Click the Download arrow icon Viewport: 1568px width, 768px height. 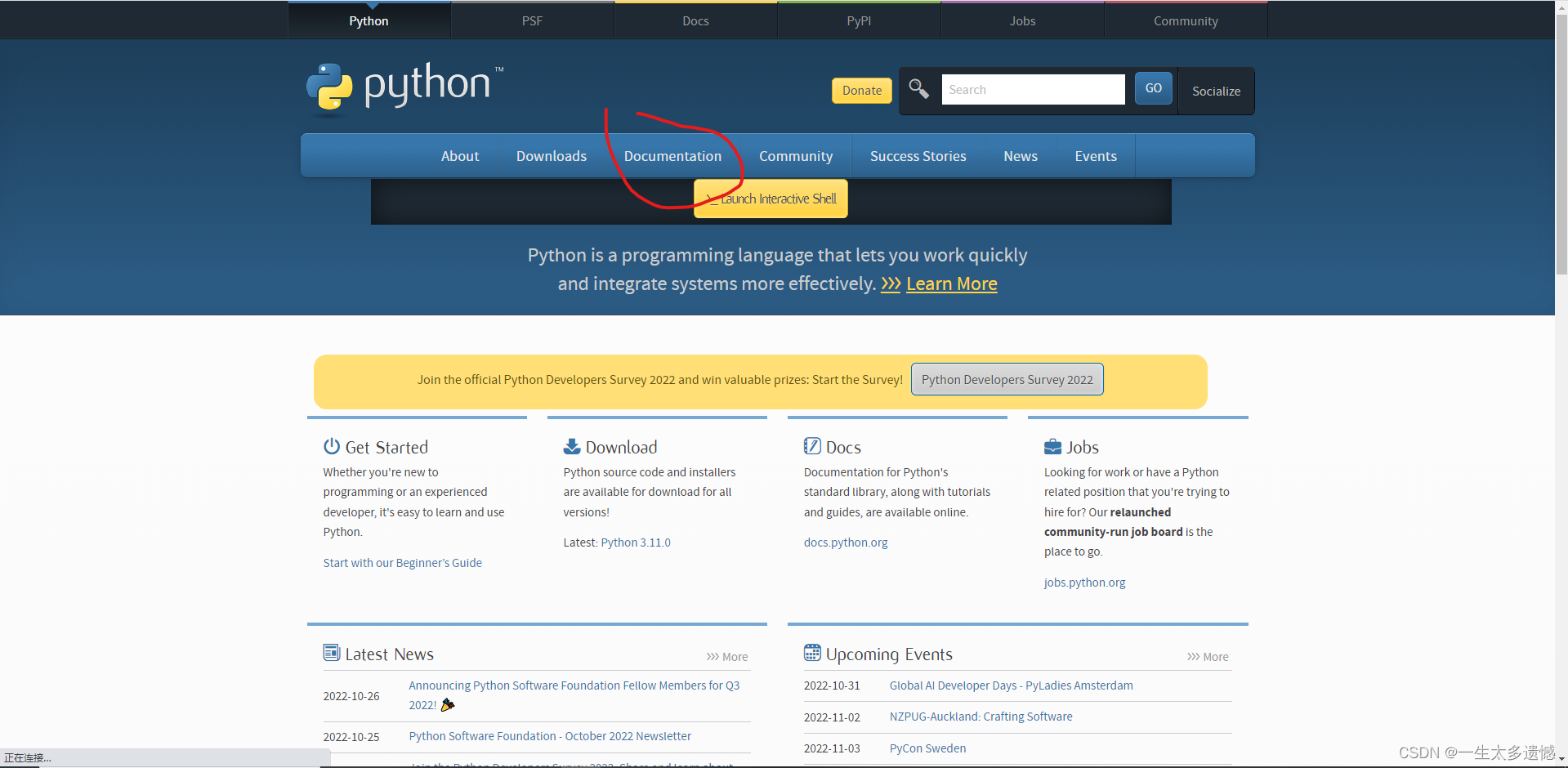572,446
